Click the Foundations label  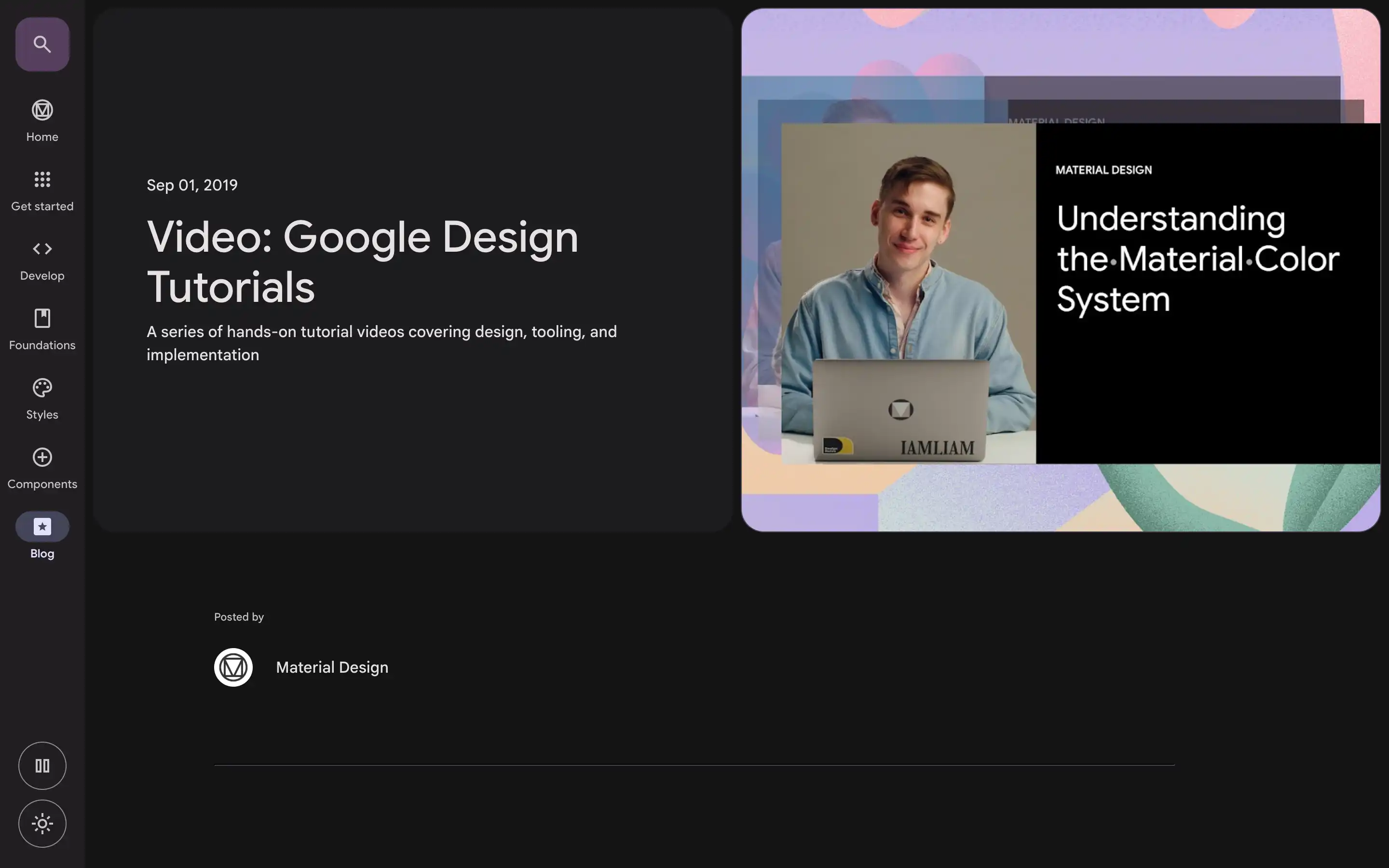[x=42, y=345]
